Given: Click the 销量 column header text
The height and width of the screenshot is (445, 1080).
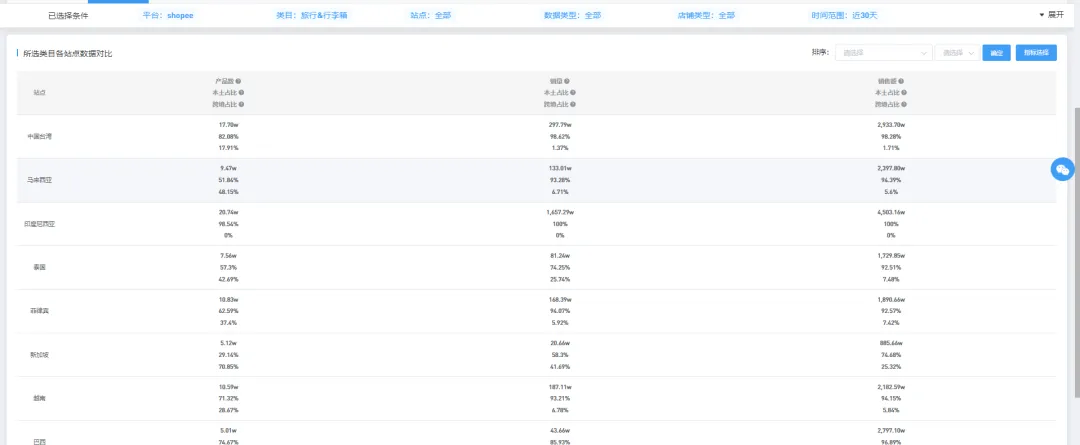Looking at the screenshot, I should pyautogui.click(x=556, y=81).
